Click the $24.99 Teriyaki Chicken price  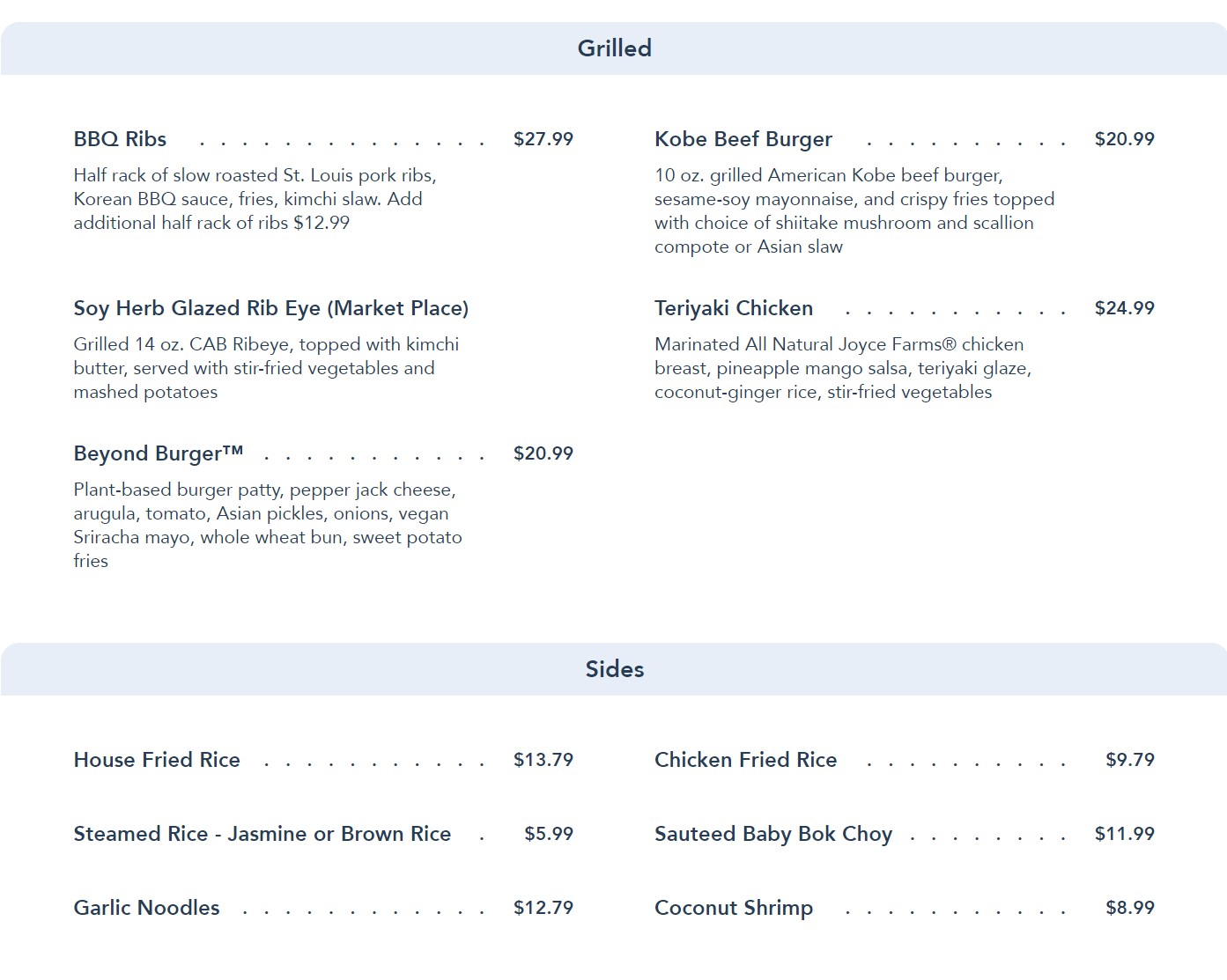(1124, 308)
